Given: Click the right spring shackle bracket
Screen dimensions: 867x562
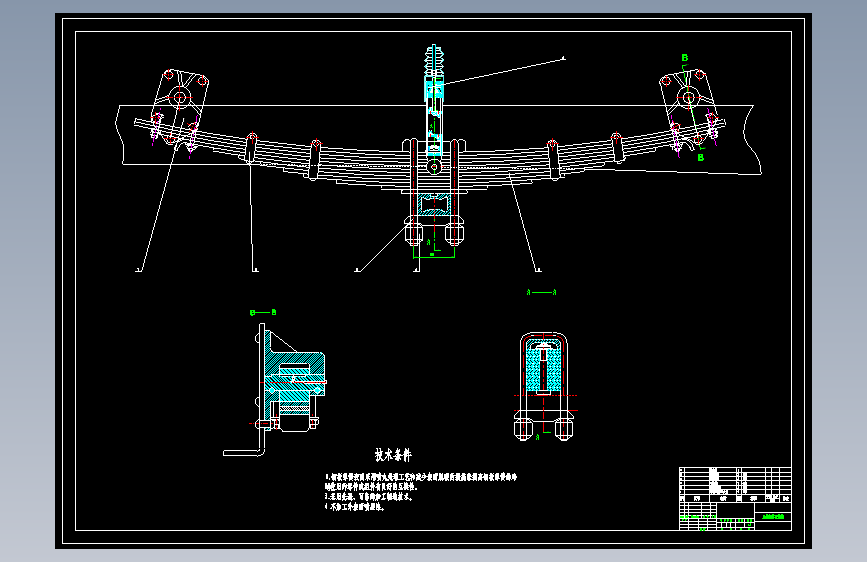Looking at the screenshot, I should click(690, 108).
